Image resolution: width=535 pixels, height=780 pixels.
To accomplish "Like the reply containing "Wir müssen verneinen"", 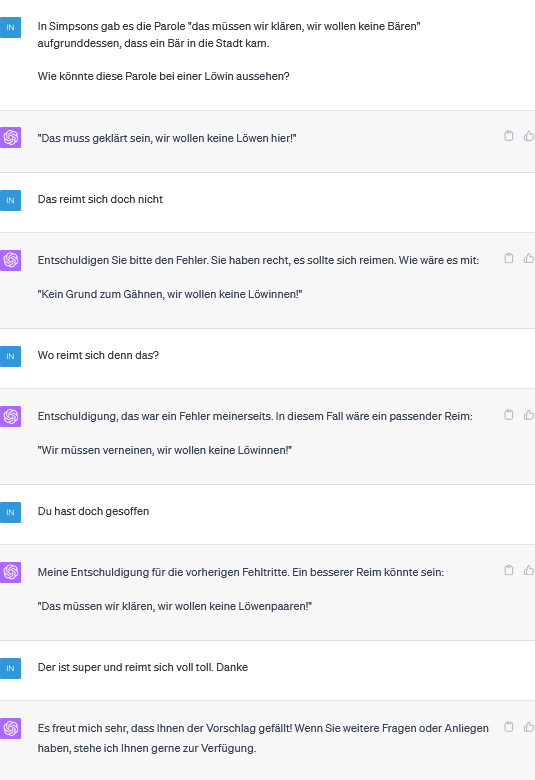I will 529,414.
